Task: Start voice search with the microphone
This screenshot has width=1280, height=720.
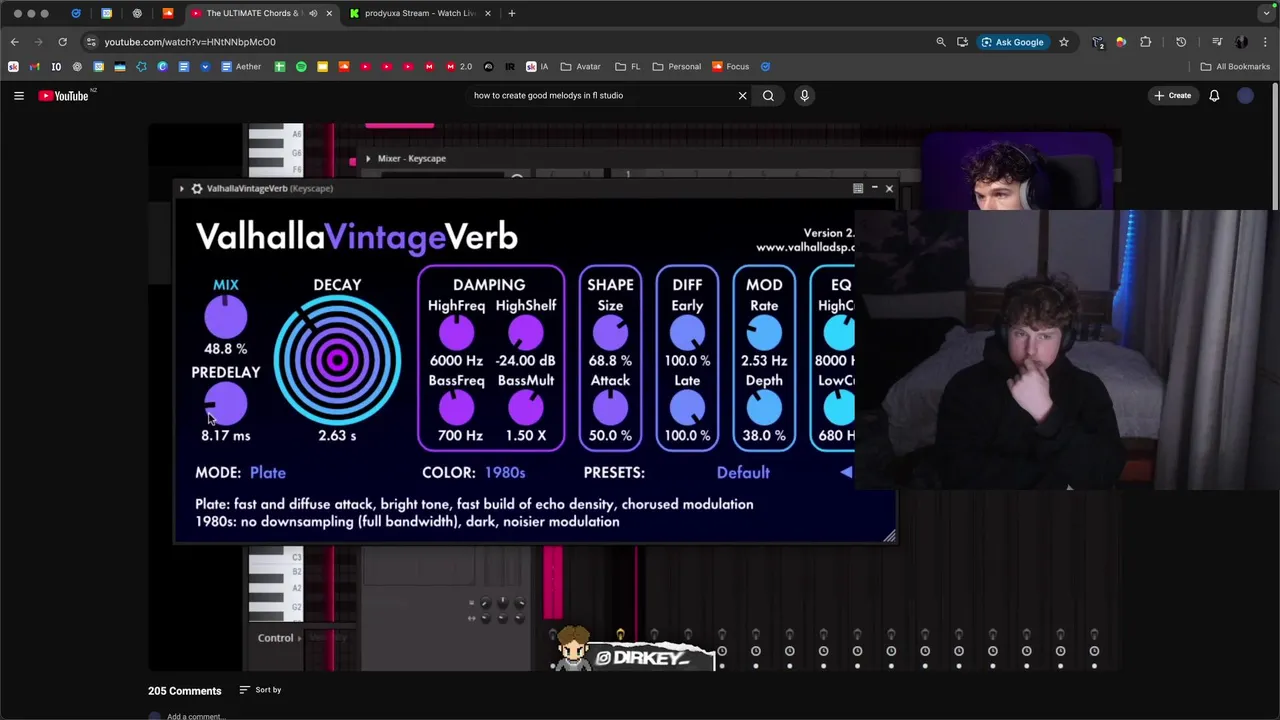Action: pyautogui.click(x=804, y=96)
